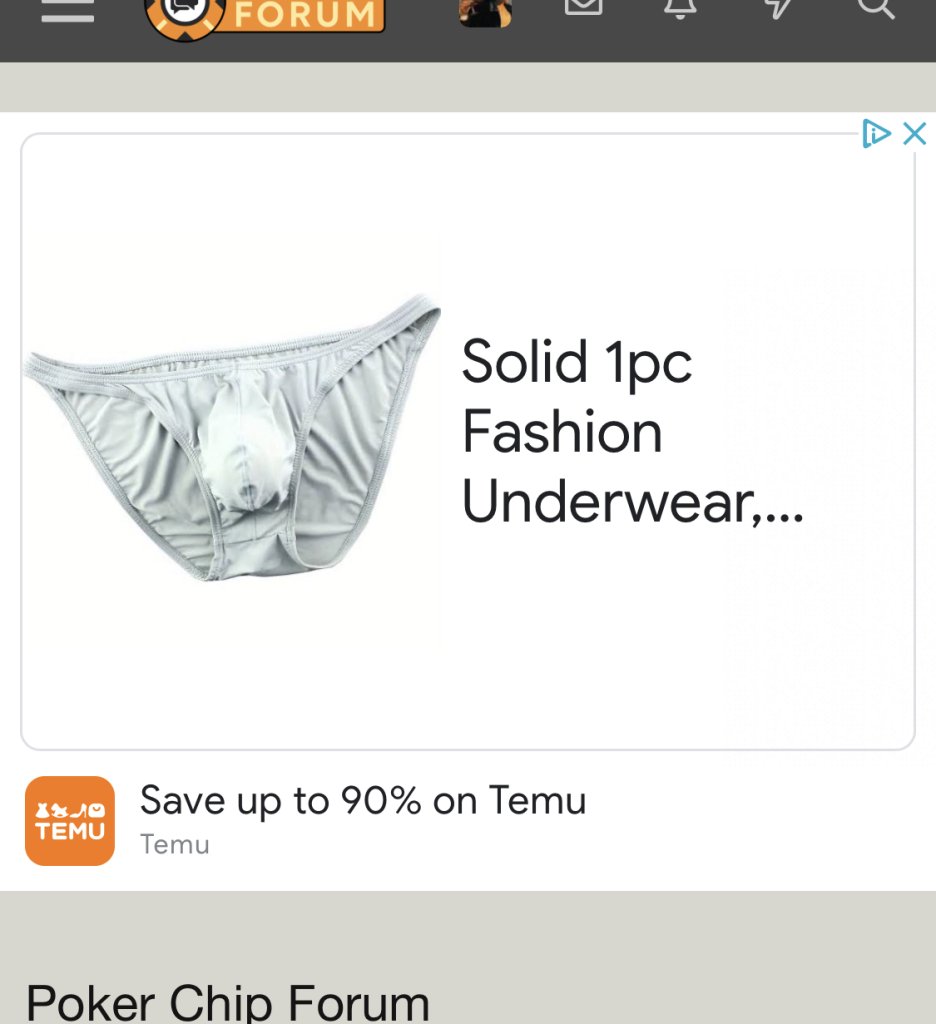Open the search magnifier icon

tap(875, 8)
